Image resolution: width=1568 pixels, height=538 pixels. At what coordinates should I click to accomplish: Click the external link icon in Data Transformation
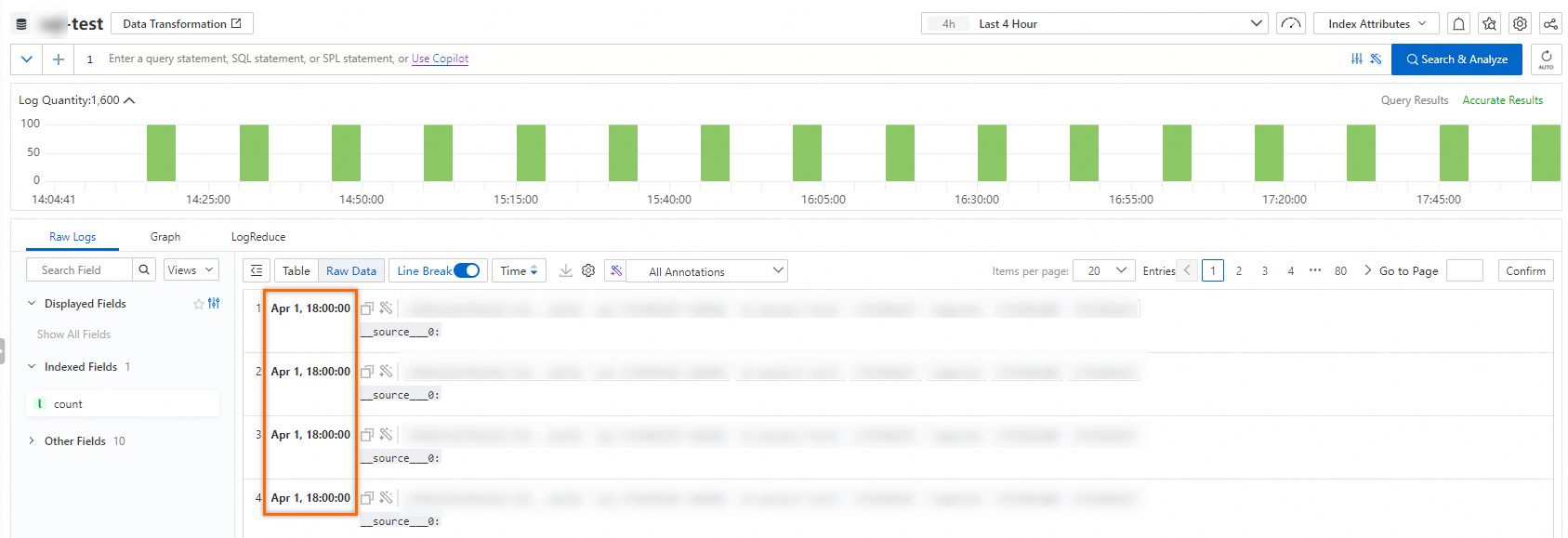point(236,23)
